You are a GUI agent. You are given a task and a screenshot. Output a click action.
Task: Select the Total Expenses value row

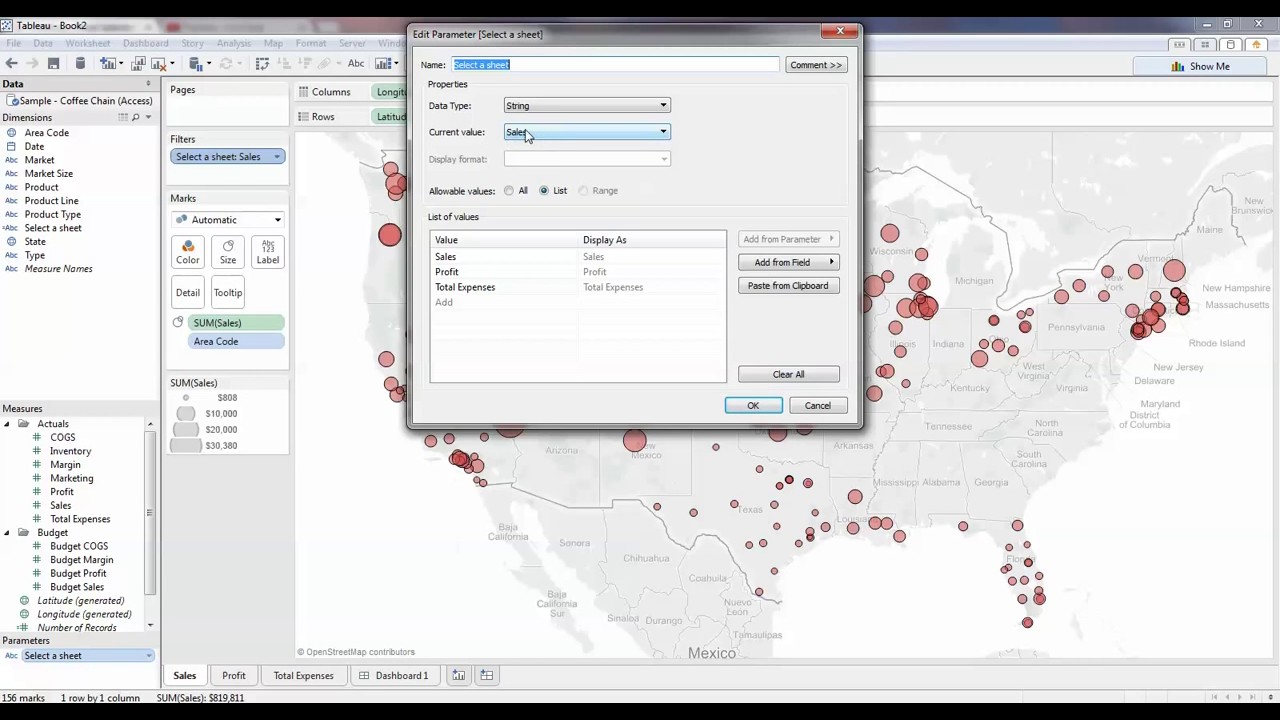click(578, 288)
